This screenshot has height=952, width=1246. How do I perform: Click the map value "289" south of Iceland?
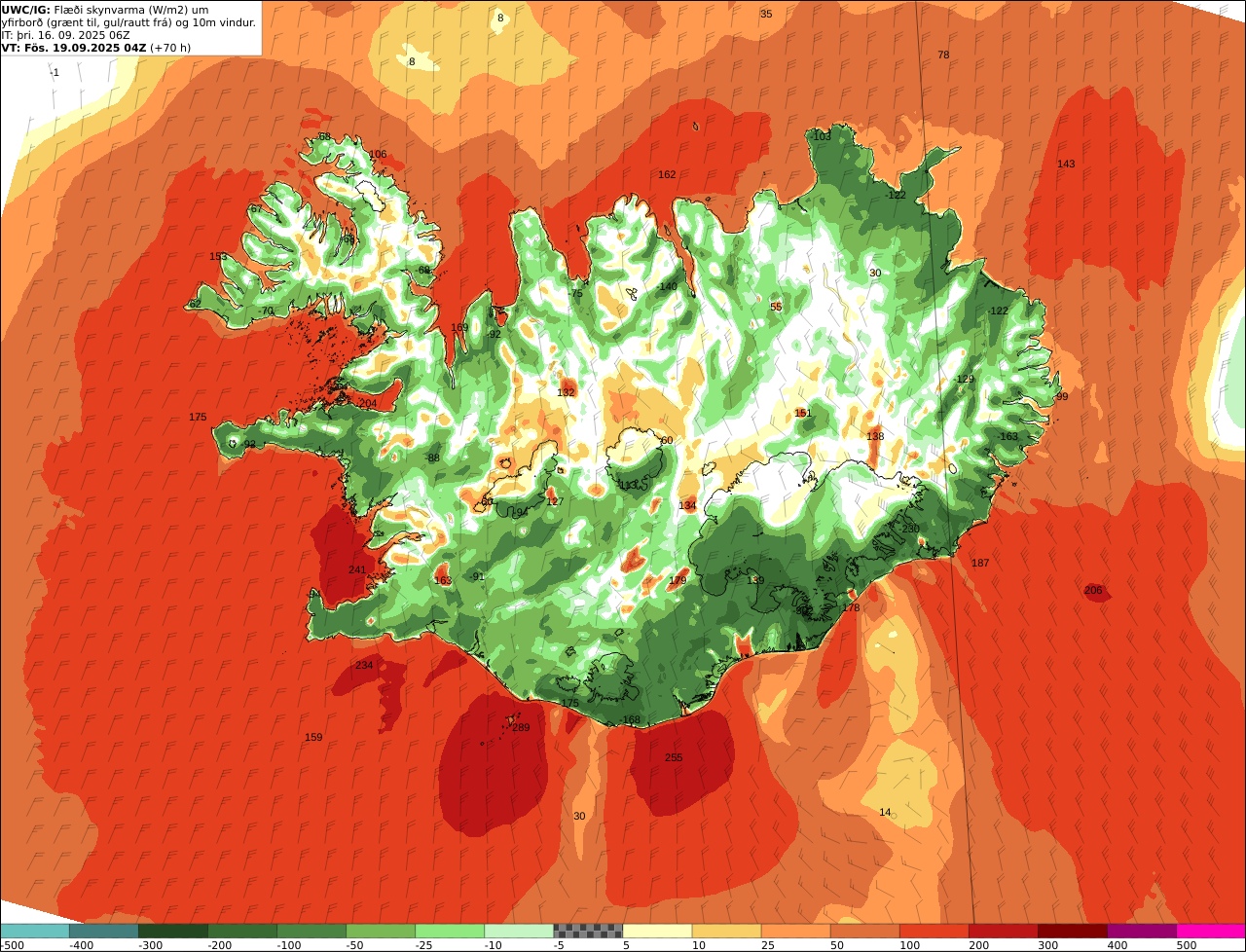521,727
